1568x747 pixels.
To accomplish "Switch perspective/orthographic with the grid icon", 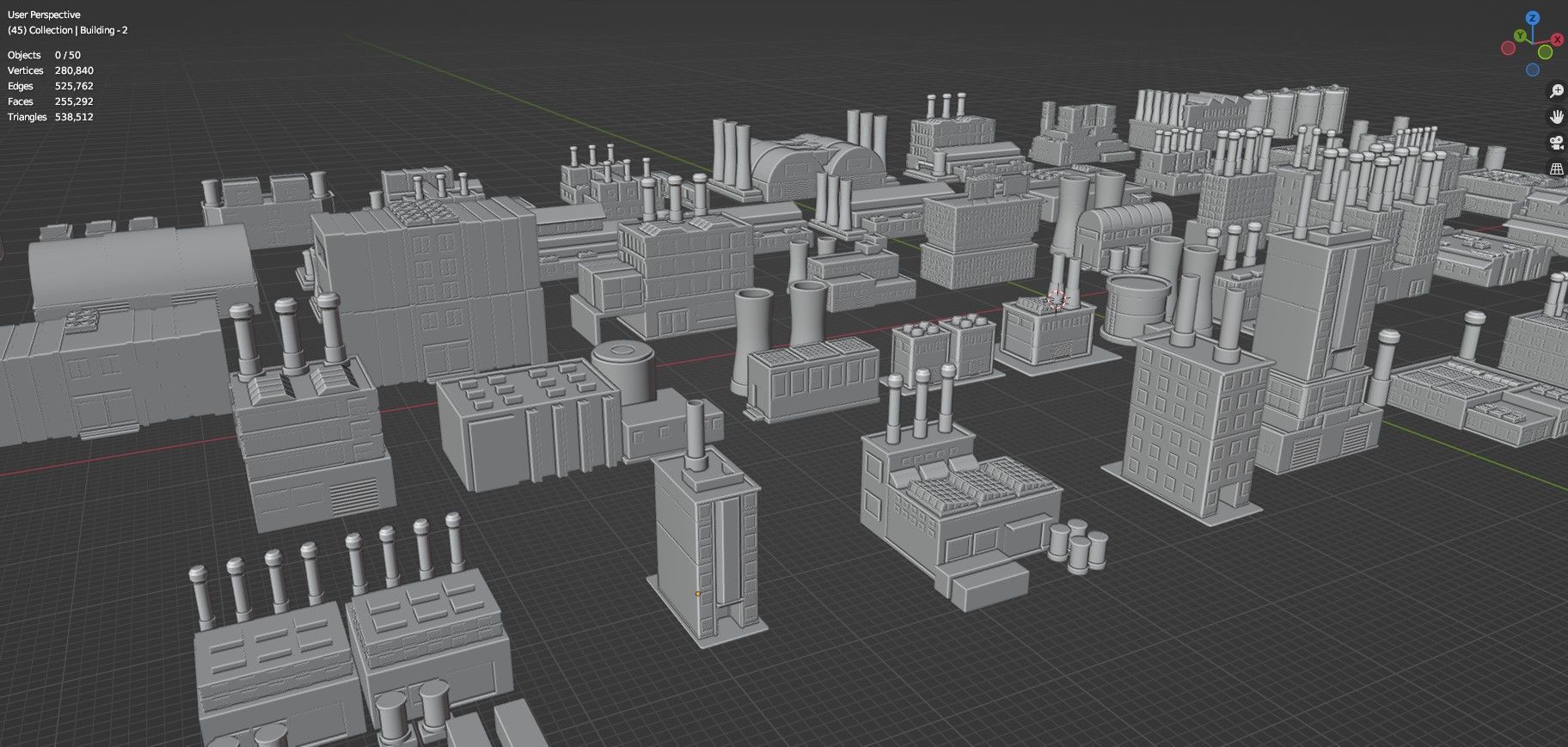I will (1556, 168).
